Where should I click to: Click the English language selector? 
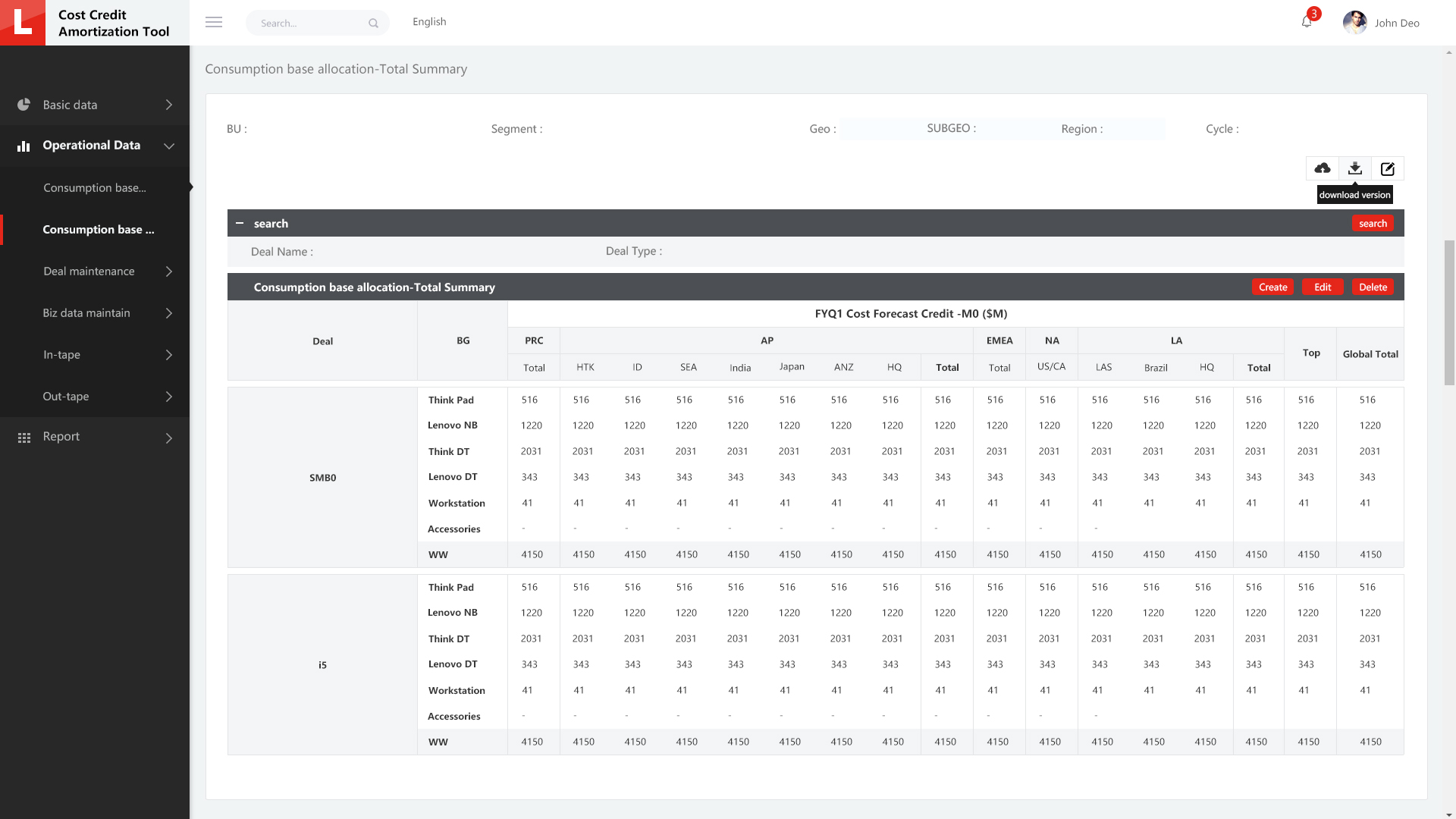coord(429,22)
